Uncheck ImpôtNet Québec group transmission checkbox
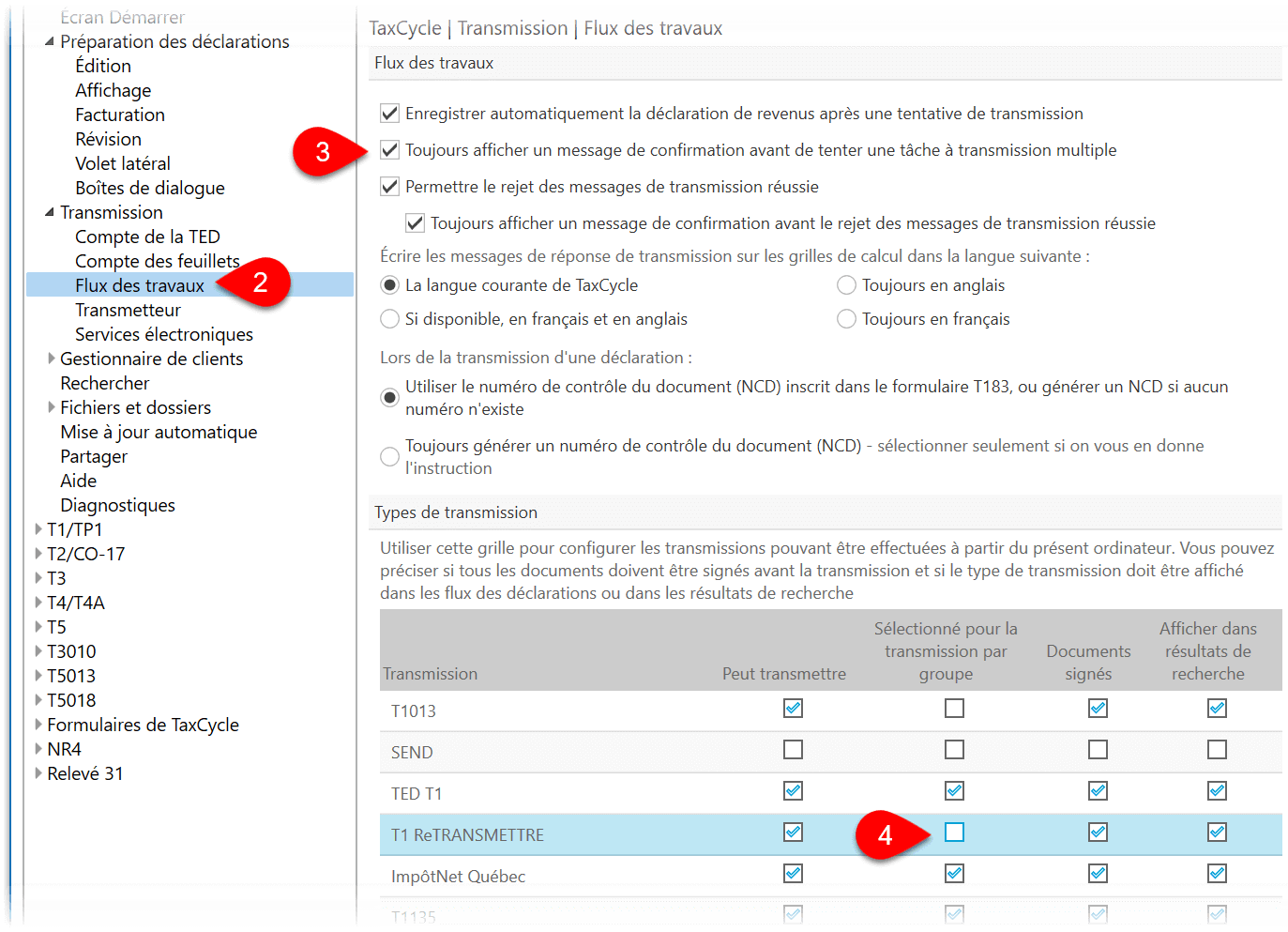Image resolution: width=1288 pixels, height=932 pixels. tap(954, 874)
